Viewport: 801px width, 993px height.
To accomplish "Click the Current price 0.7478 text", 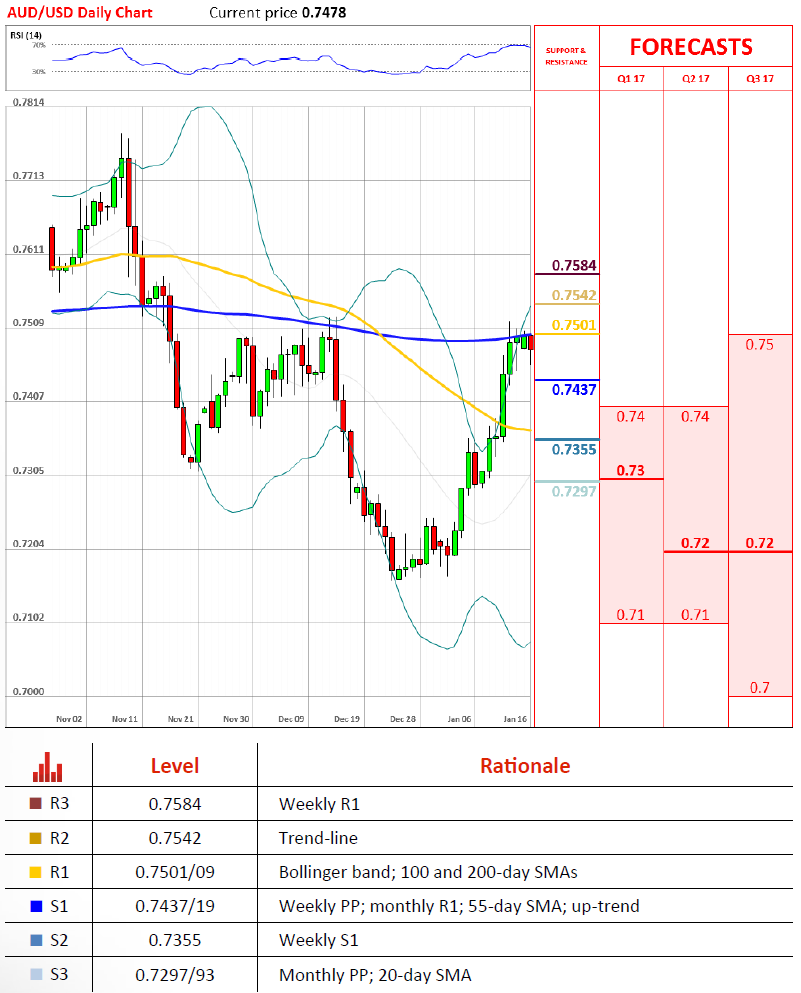I will [x=277, y=12].
